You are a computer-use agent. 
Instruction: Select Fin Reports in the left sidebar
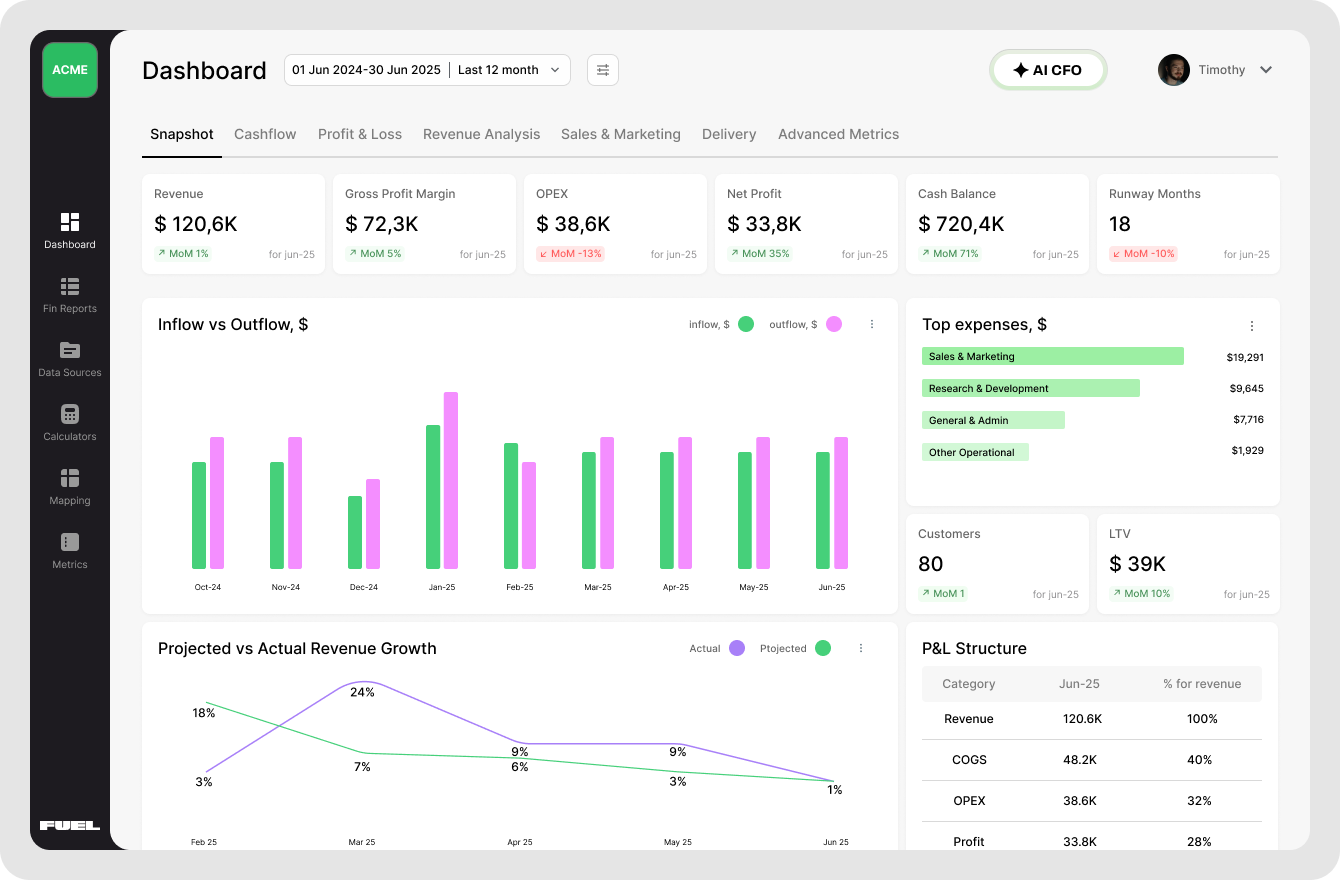coord(69,294)
